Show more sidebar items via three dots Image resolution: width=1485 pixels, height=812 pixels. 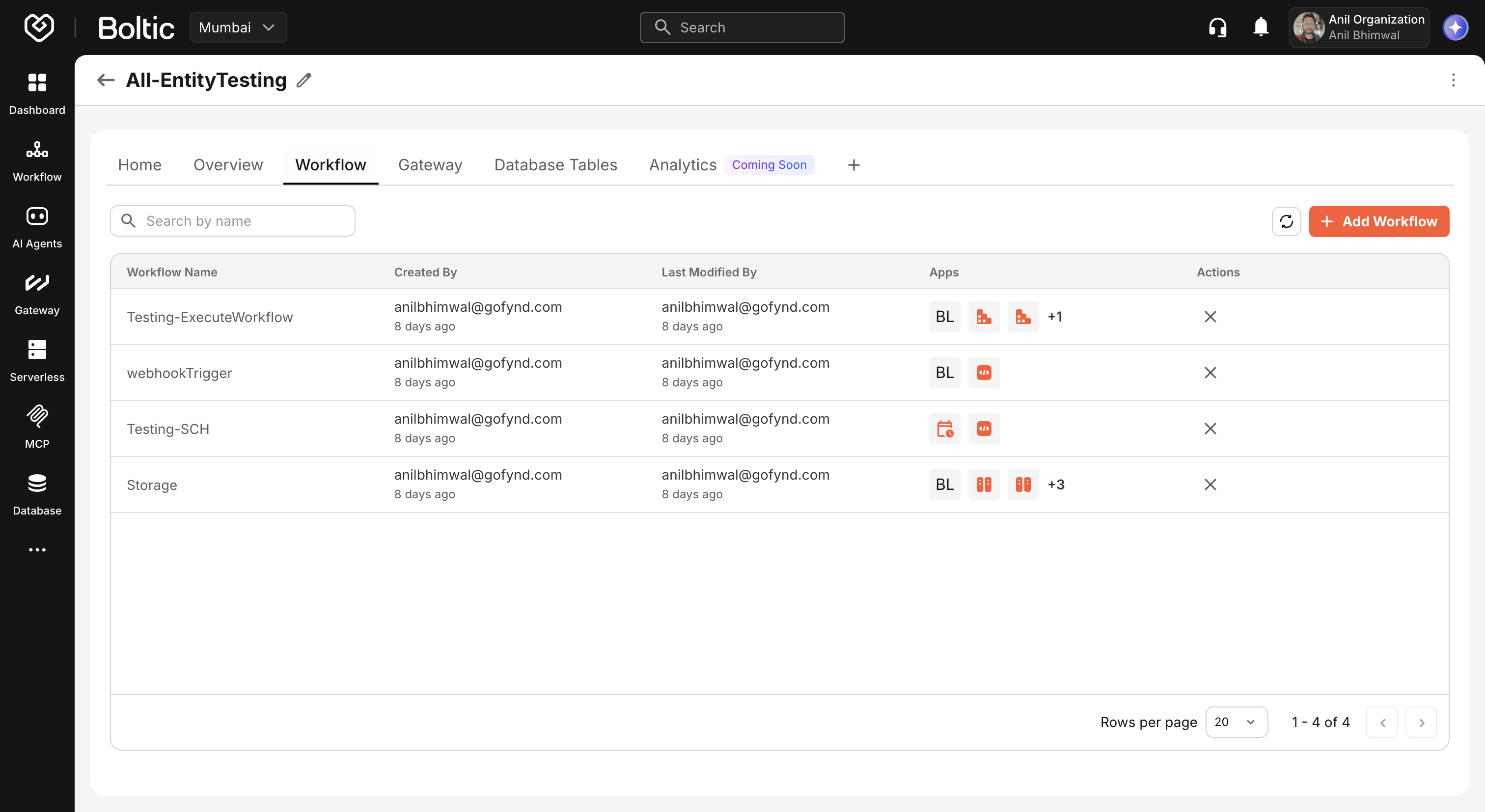click(37, 550)
